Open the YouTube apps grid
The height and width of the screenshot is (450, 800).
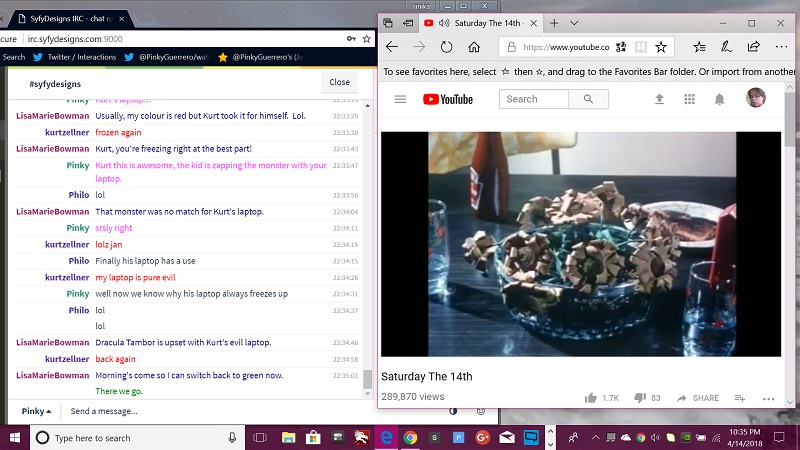coord(689,99)
